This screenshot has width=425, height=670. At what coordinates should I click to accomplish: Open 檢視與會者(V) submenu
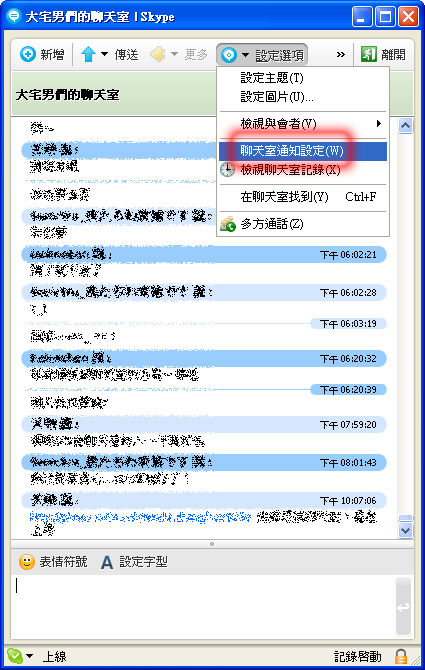click(x=303, y=124)
